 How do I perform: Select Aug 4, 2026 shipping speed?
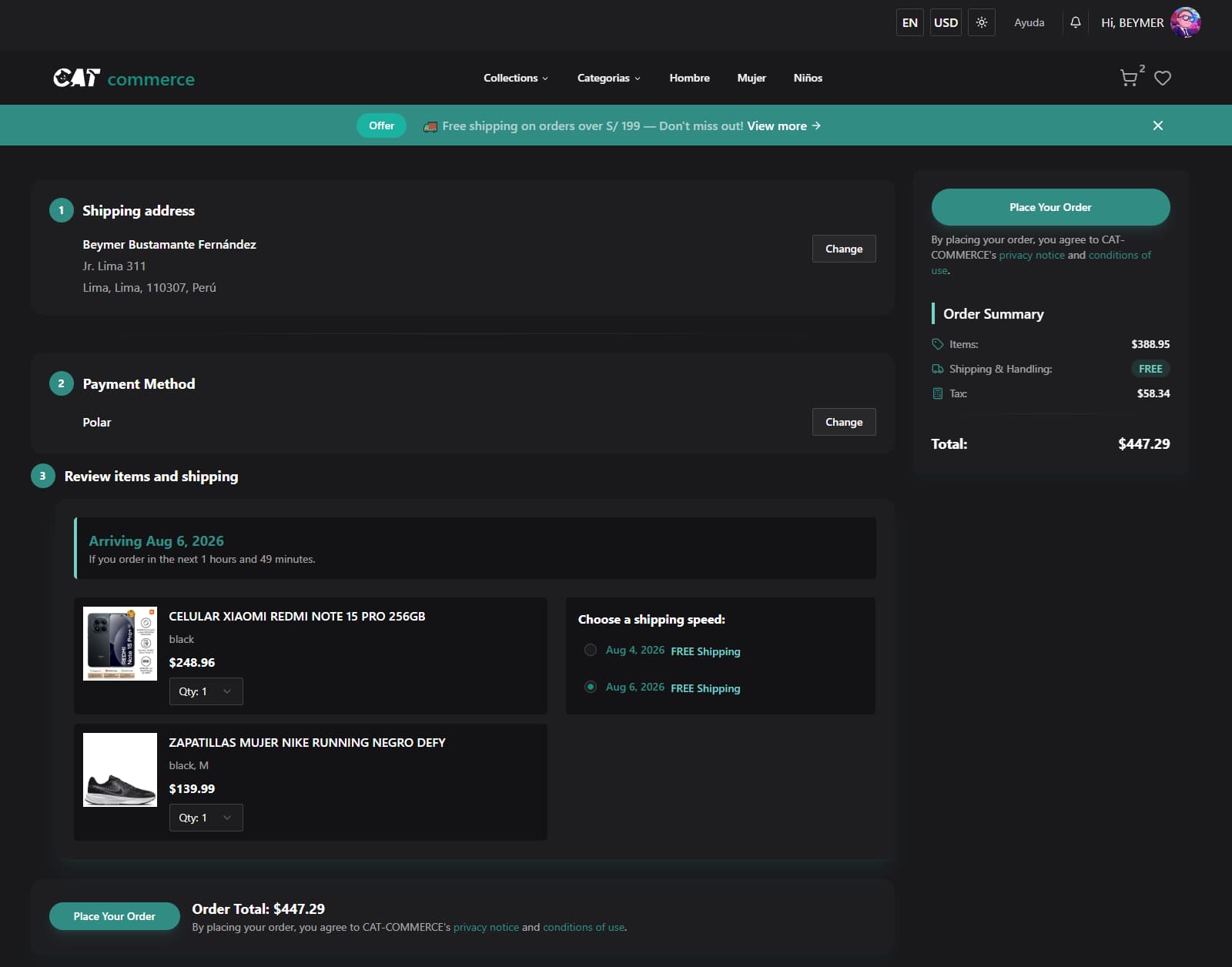[591, 650]
